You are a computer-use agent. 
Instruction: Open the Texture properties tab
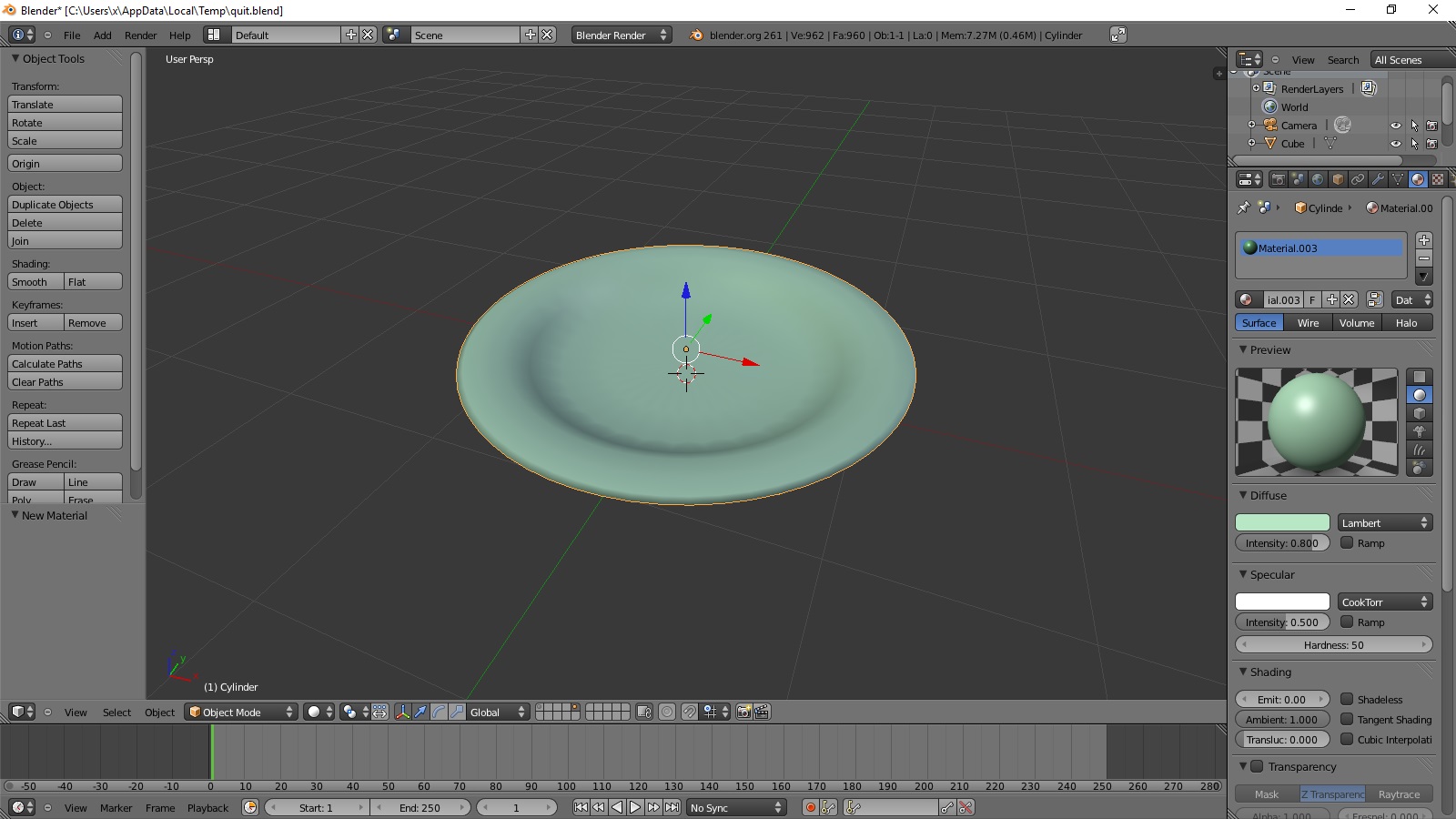pos(1436,179)
